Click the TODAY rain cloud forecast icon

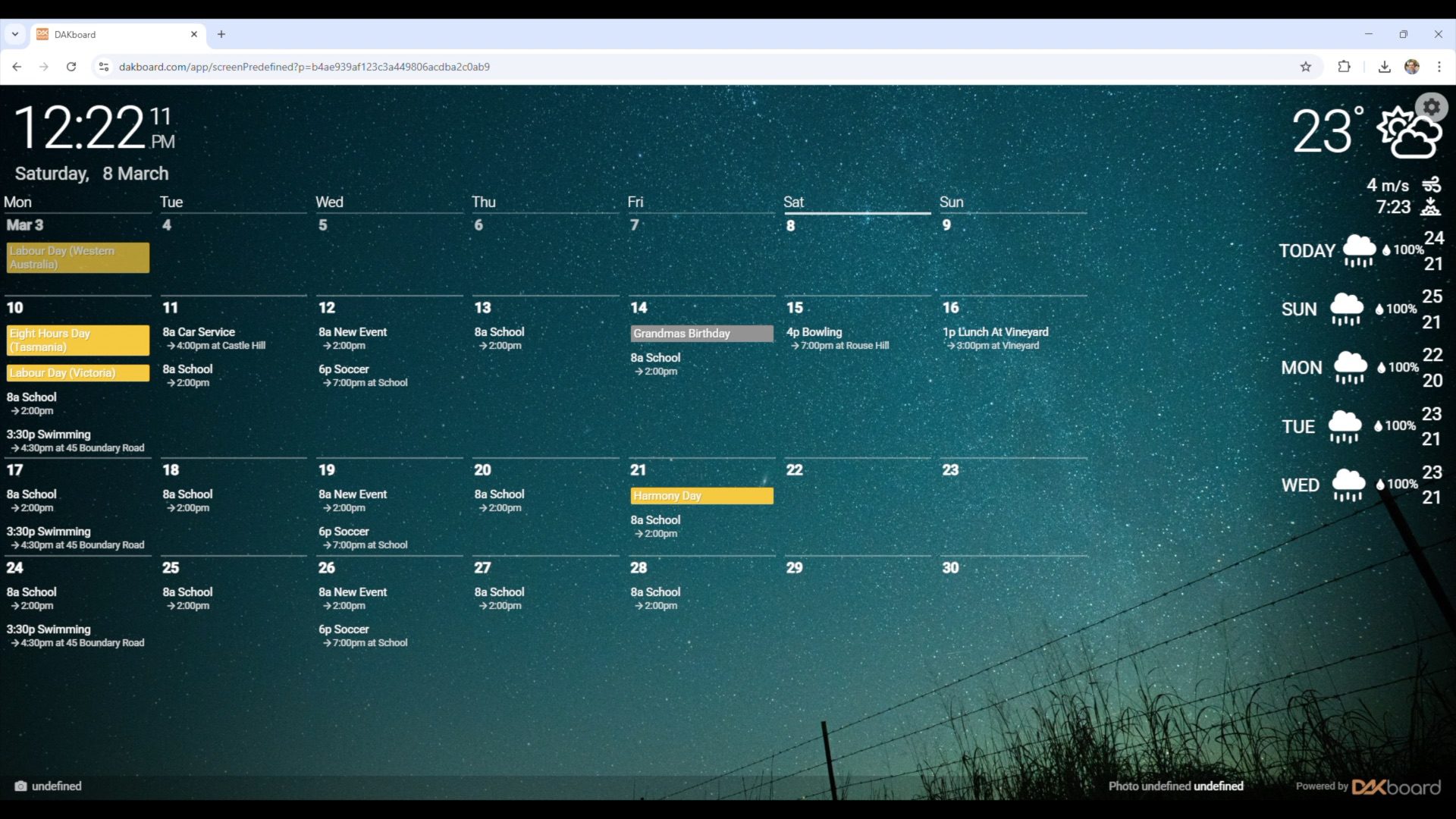[x=1358, y=251]
